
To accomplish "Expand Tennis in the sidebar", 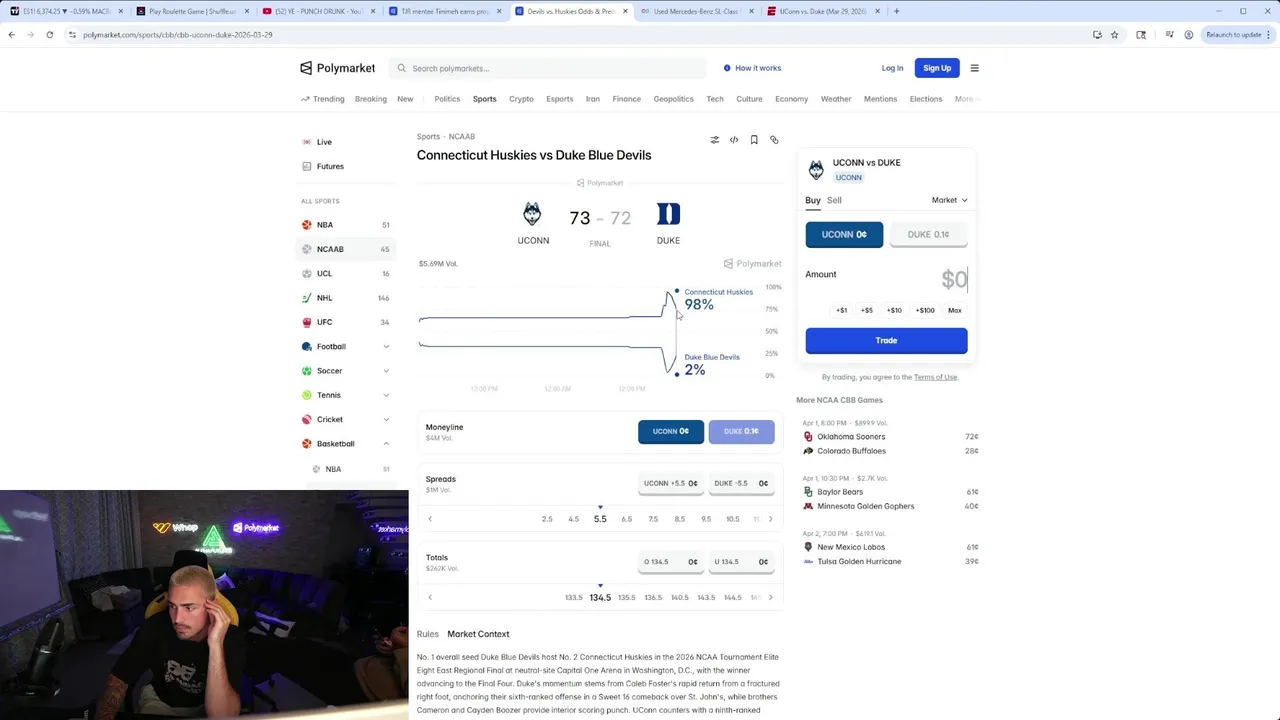I will (x=346, y=395).
